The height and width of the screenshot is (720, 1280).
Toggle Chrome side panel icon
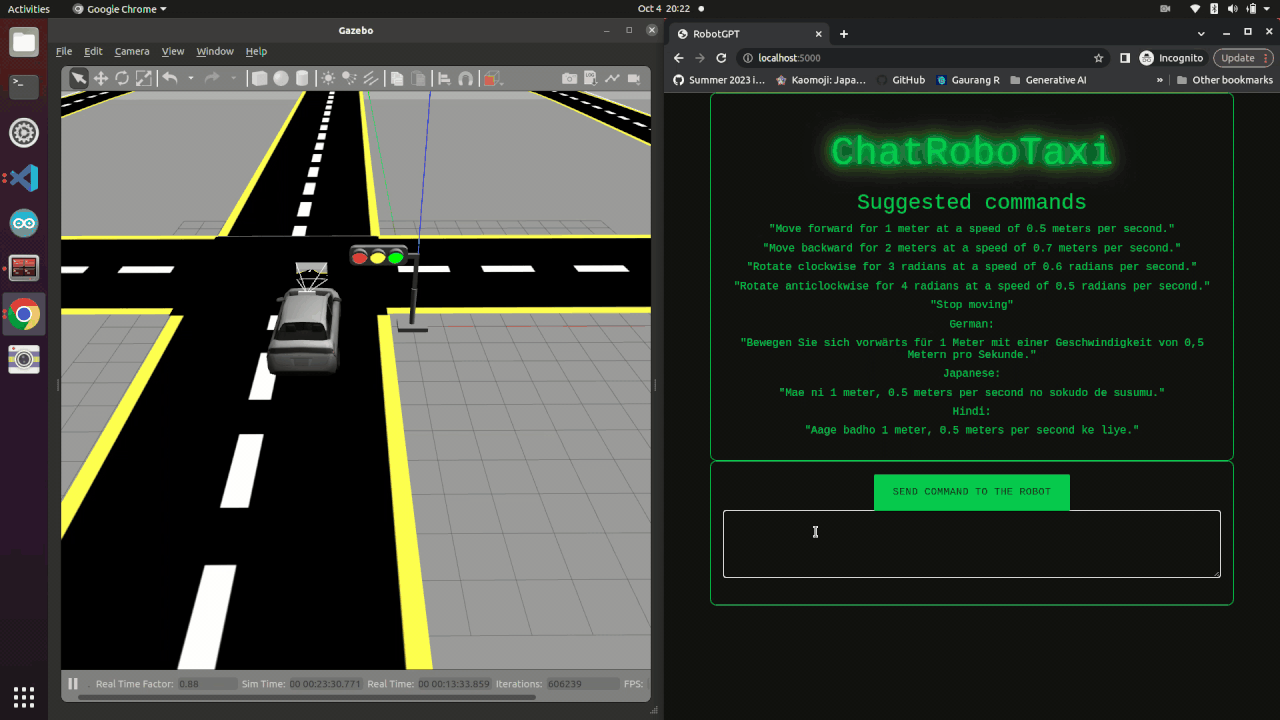tap(1125, 58)
